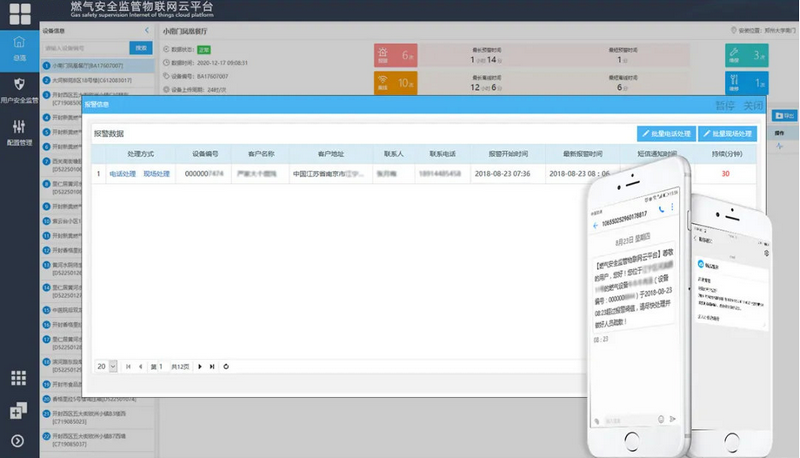The width and height of the screenshot is (800, 458).
Task: Jump to the first page icon
Action: (127, 366)
